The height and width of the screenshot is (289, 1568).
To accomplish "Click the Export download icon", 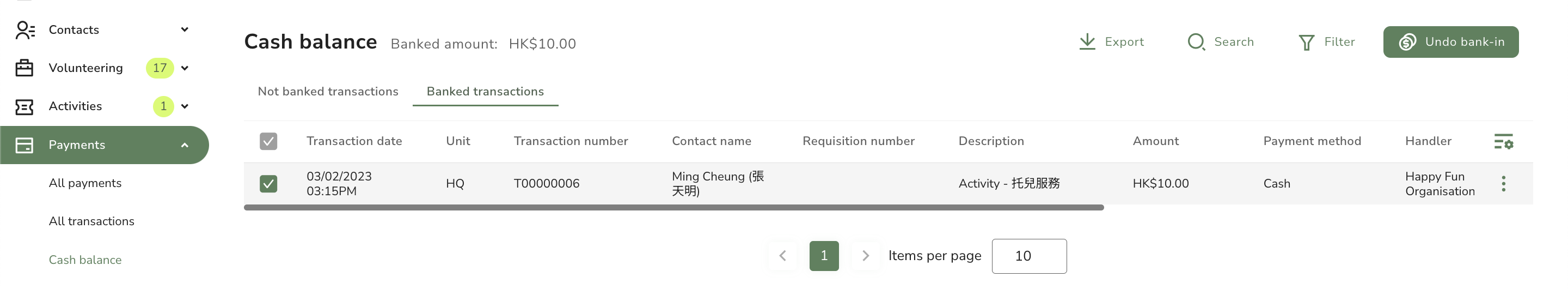I will (1087, 42).
